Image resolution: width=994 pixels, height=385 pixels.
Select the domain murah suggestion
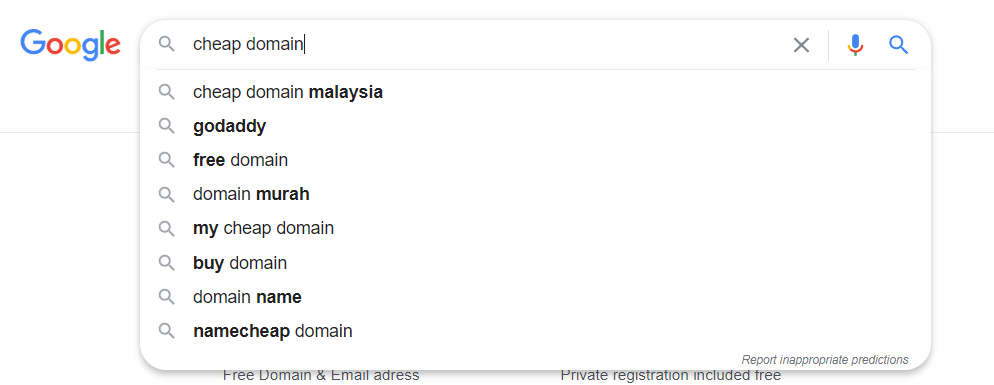(x=535, y=194)
